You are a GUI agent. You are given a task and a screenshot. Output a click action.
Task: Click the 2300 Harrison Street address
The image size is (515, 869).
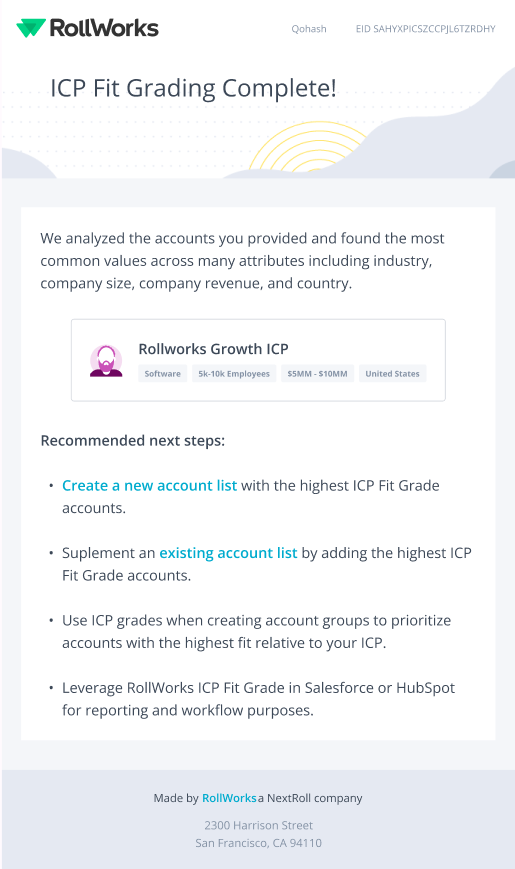[258, 825]
